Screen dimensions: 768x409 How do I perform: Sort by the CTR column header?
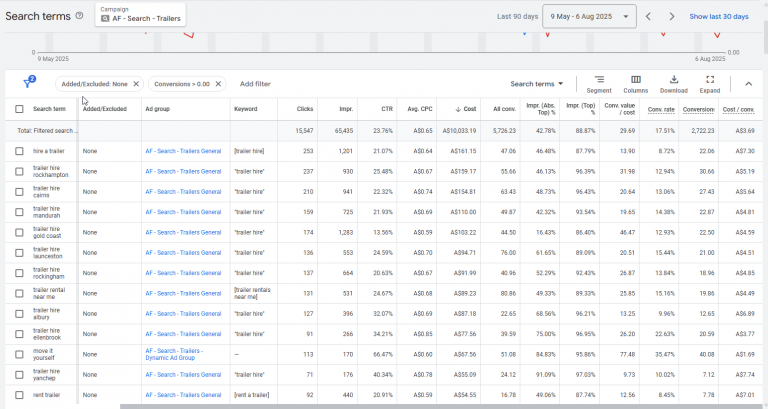(x=387, y=109)
